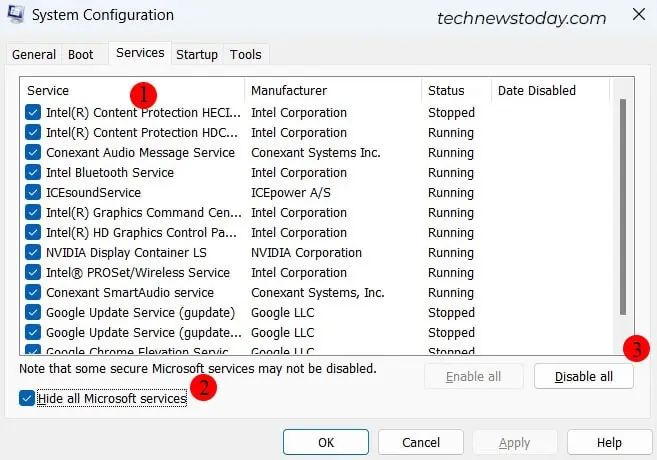
Task: Toggle Hide all Microsoft services checkbox
Action: 27,398
